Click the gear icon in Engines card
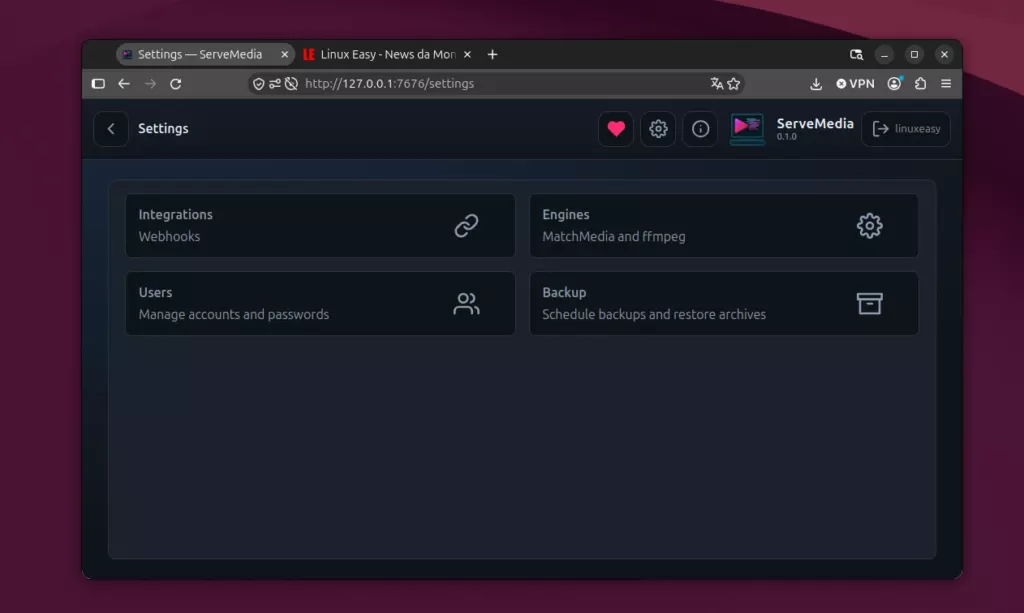The height and width of the screenshot is (613, 1024). point(869,225)
